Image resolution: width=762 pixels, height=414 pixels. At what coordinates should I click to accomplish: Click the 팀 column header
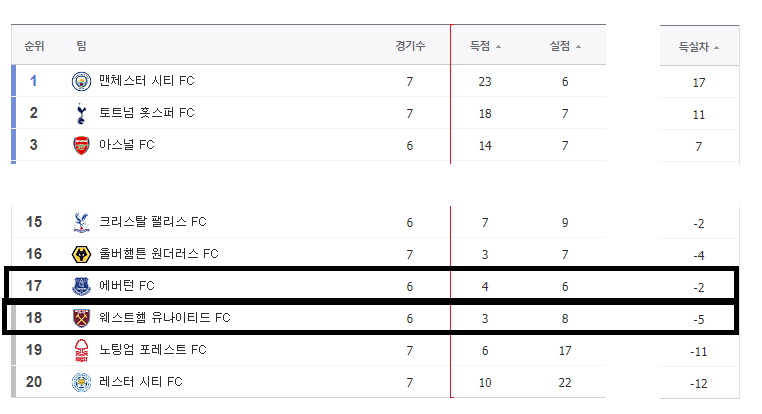tap(81, 46)
